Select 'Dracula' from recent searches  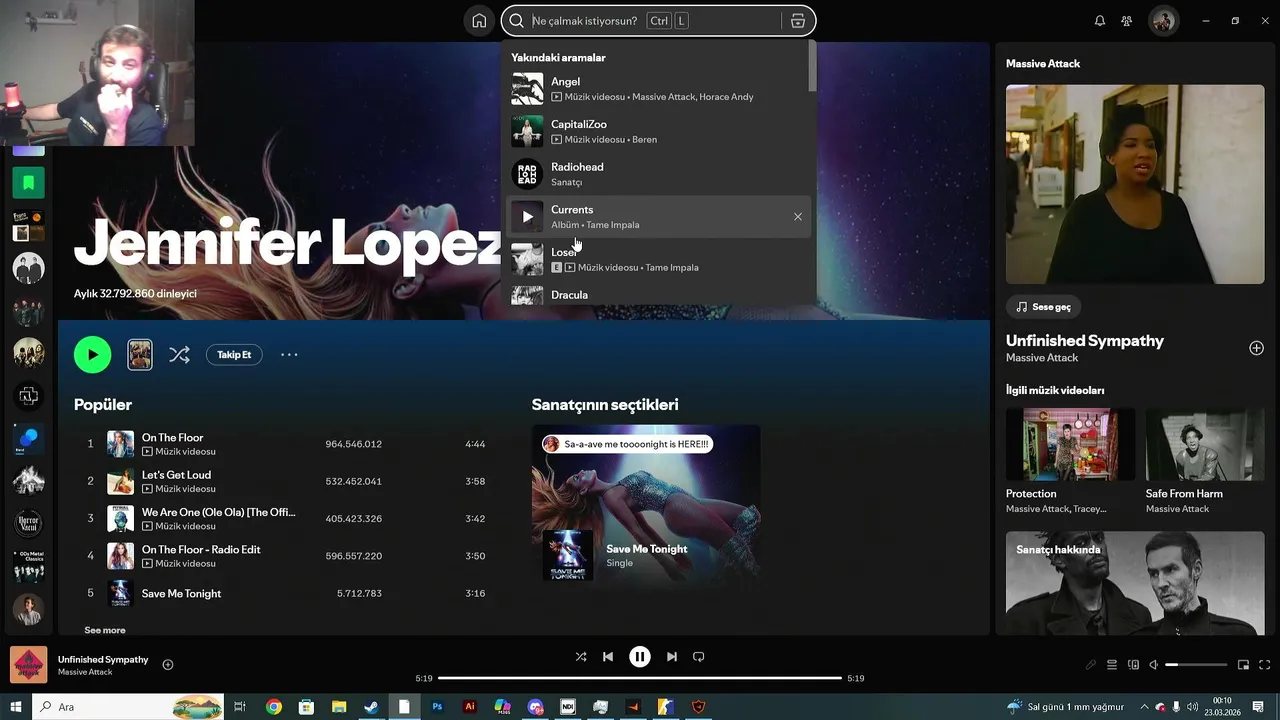click(659, 295)
